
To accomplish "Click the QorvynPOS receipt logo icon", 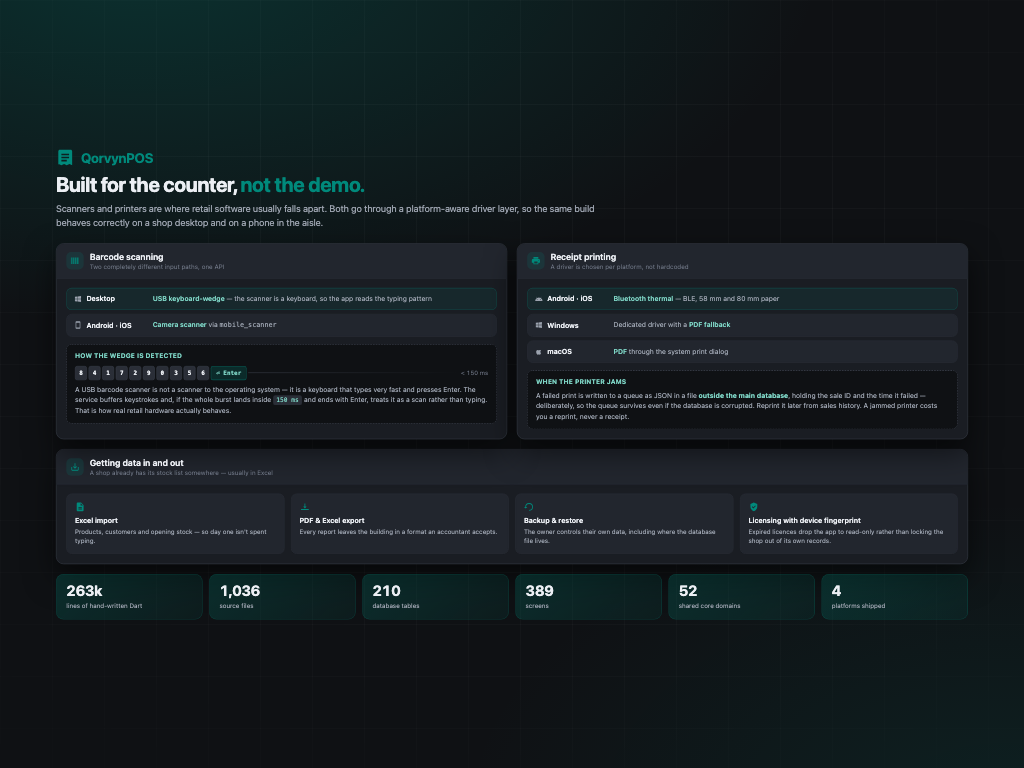I will tap(65, 157).
